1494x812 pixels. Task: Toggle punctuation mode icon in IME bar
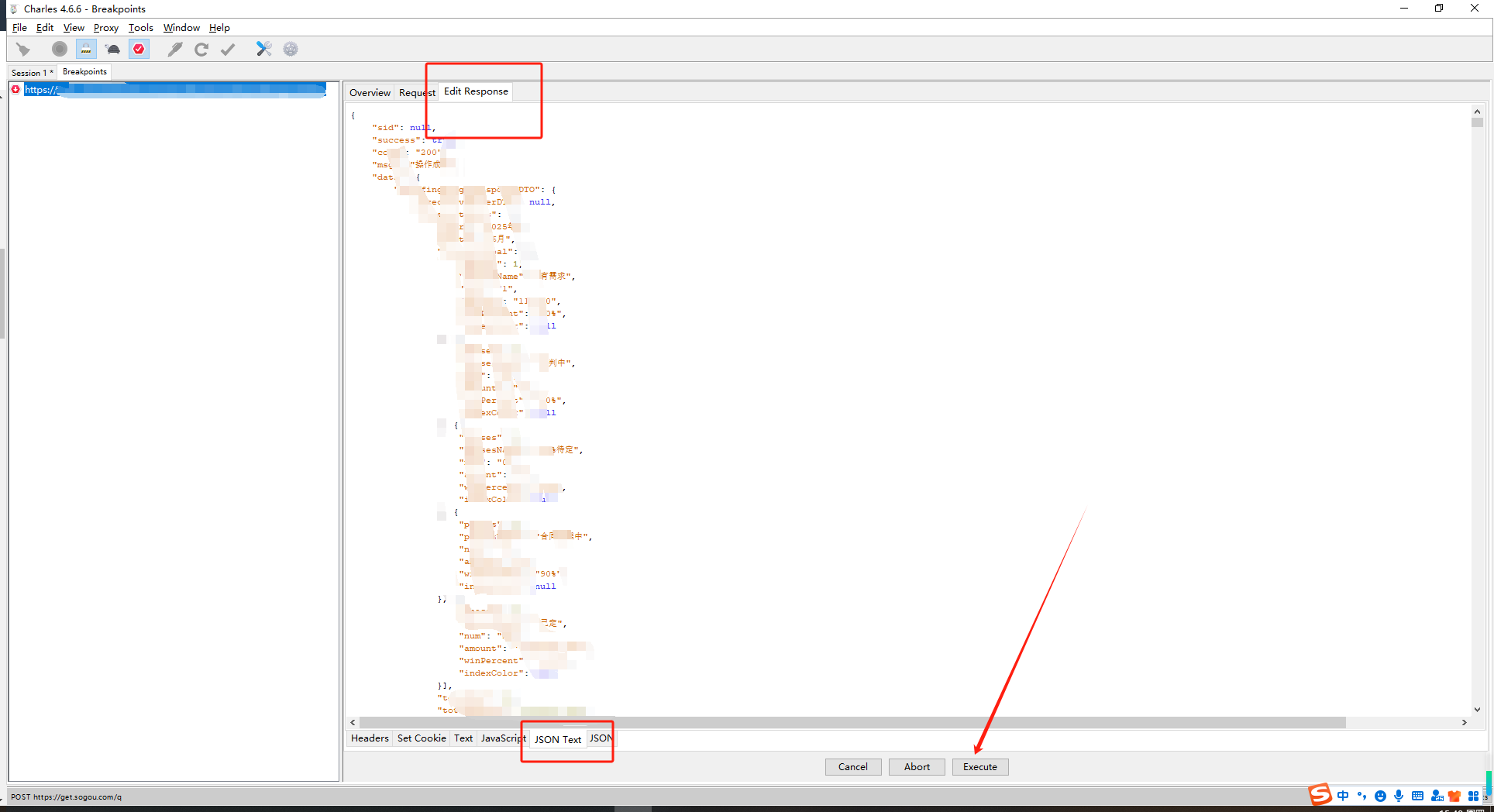click(x=1361, y=796)
